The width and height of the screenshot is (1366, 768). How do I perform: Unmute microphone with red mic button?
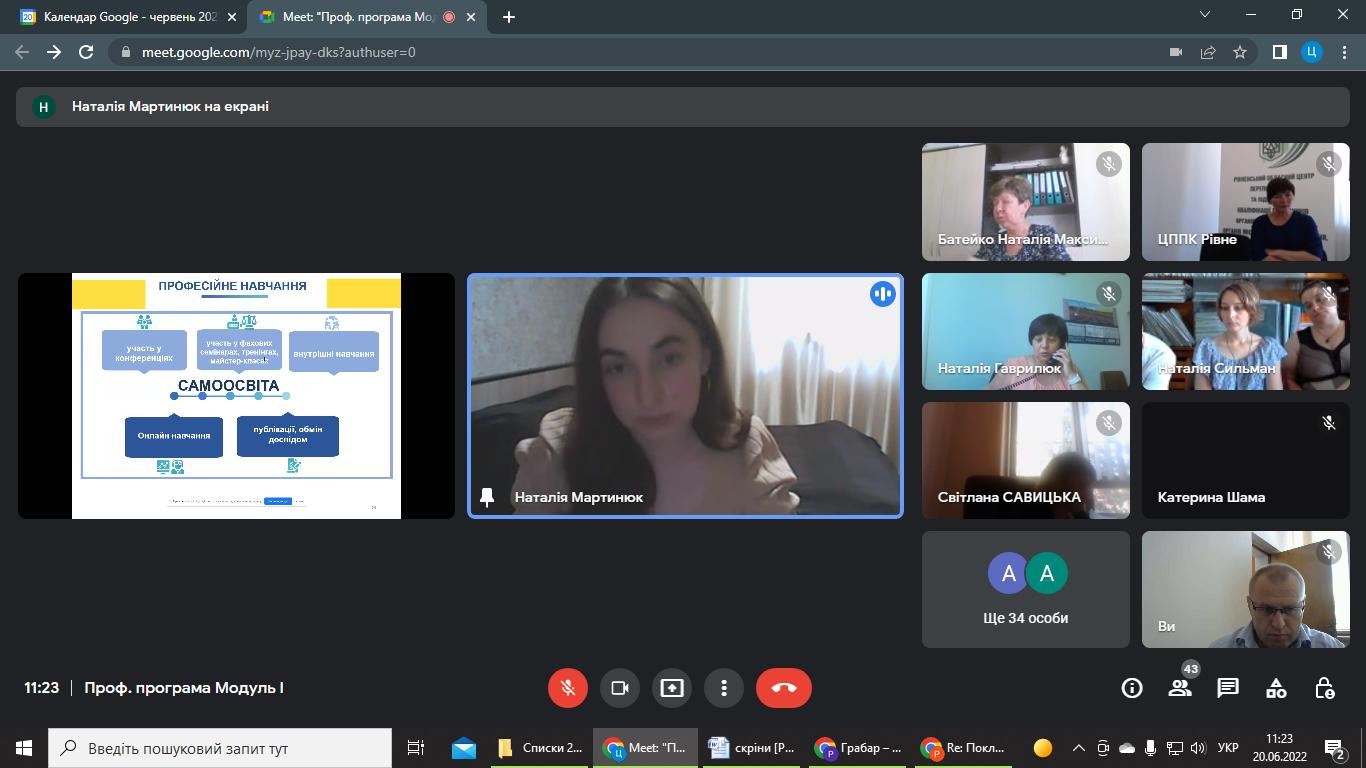[568, 688]
